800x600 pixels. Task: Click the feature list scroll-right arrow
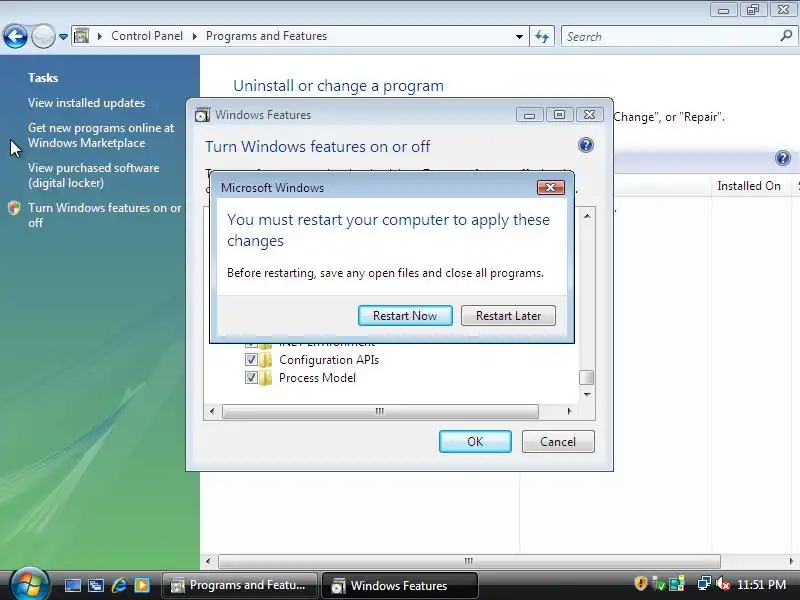[569, 411]
